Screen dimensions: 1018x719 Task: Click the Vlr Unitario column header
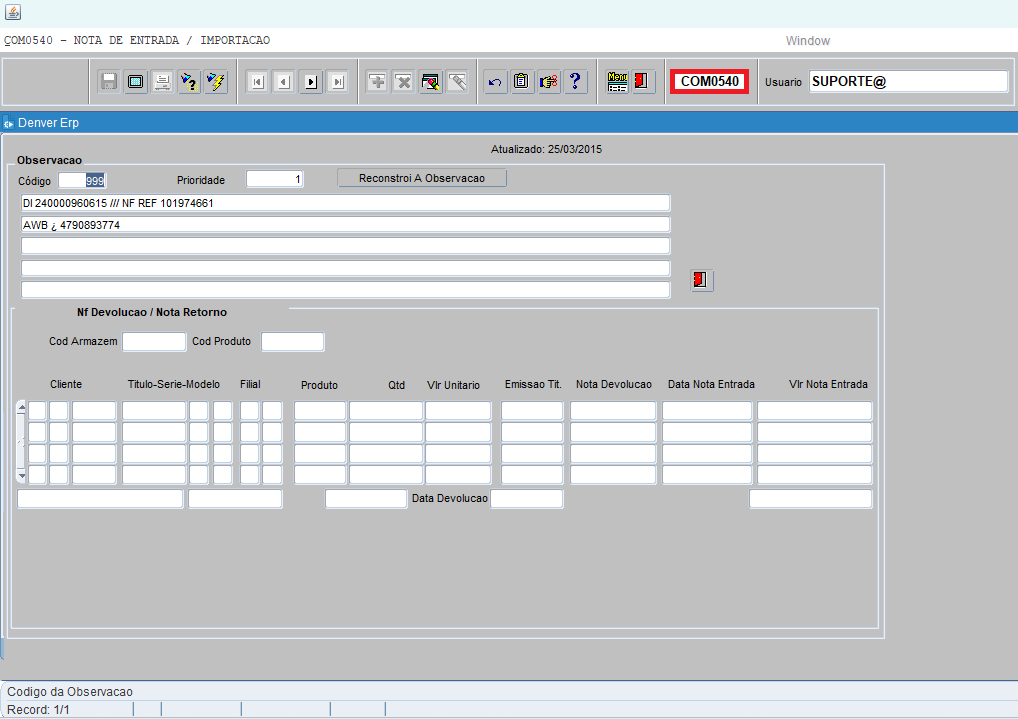coord(453,385)
